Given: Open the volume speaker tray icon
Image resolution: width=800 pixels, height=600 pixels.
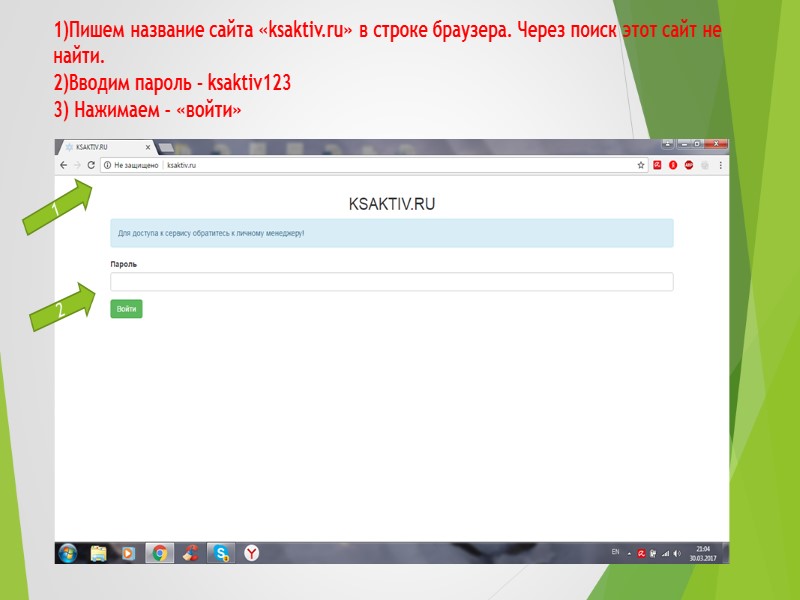Looking at the screenshot, I should click(x=677, y=554).
